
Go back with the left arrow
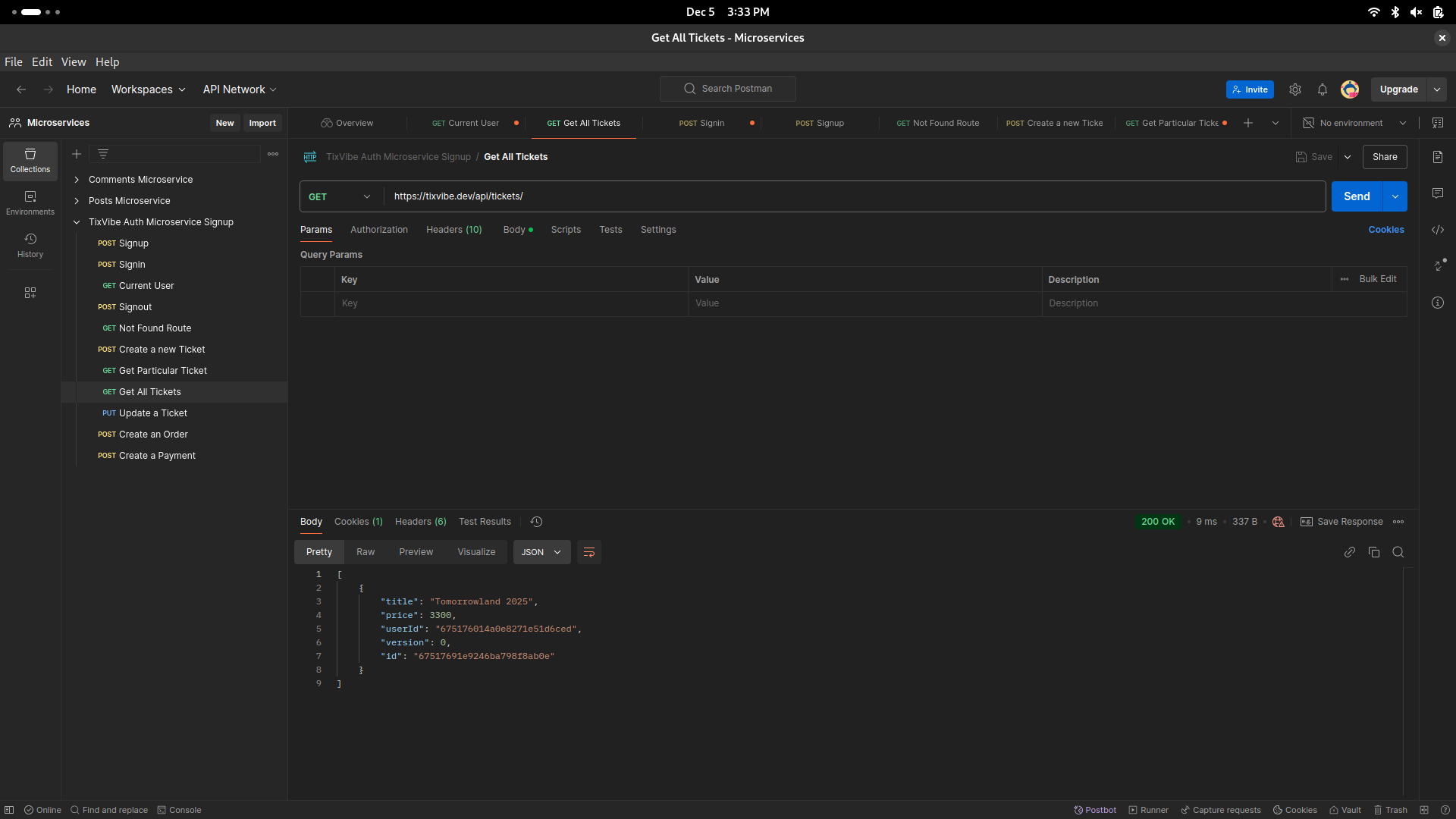click(x=21, y=89)
